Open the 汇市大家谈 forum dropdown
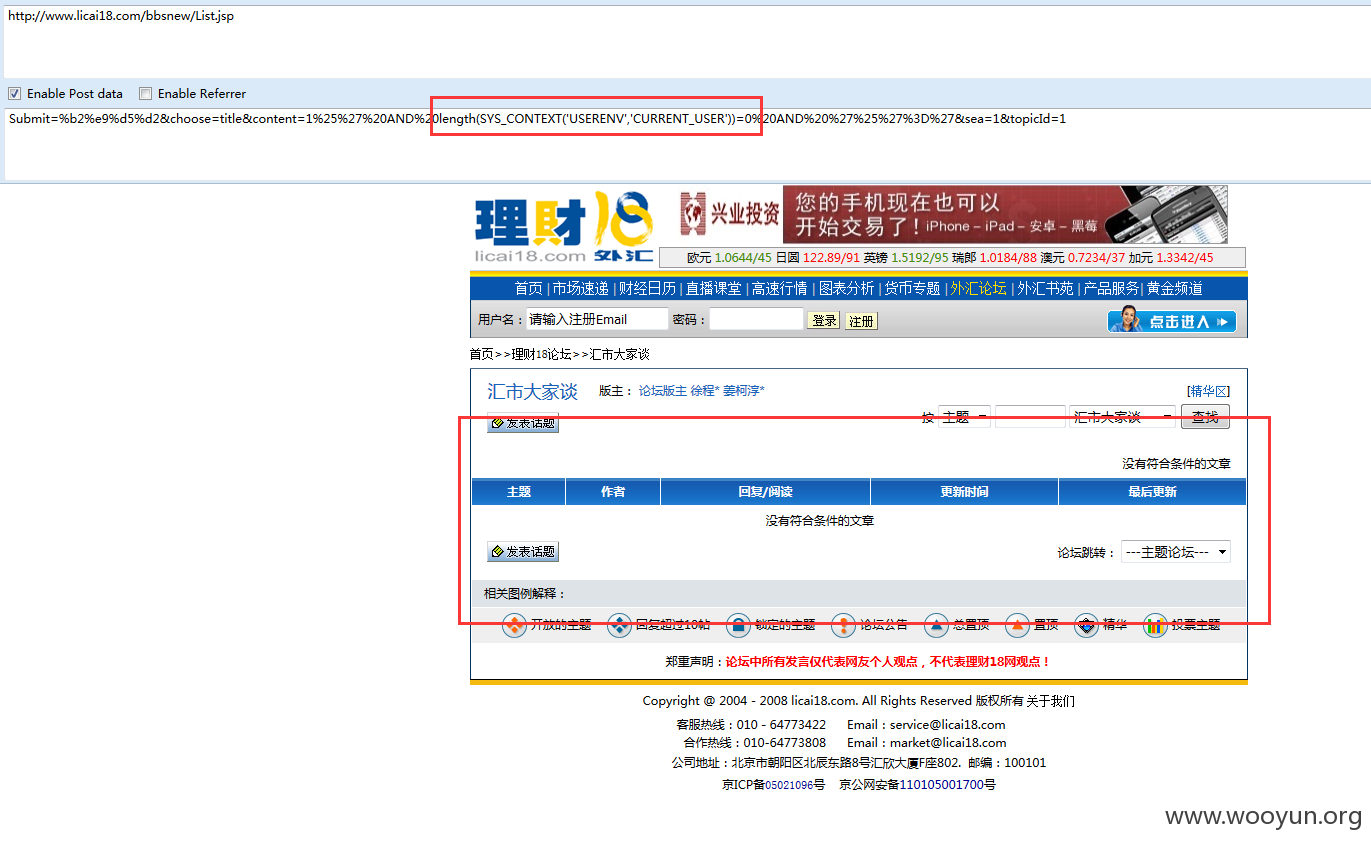The height and width of the screenshot is (845, 1371). pos(1122,417)
